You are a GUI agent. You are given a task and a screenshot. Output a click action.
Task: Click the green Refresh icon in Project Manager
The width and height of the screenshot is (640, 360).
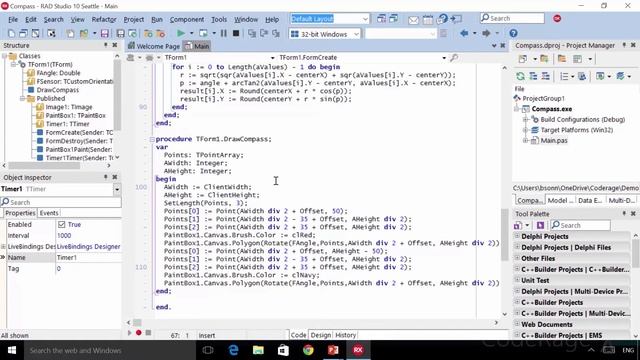pyautogui.click(x=520, y=76)
